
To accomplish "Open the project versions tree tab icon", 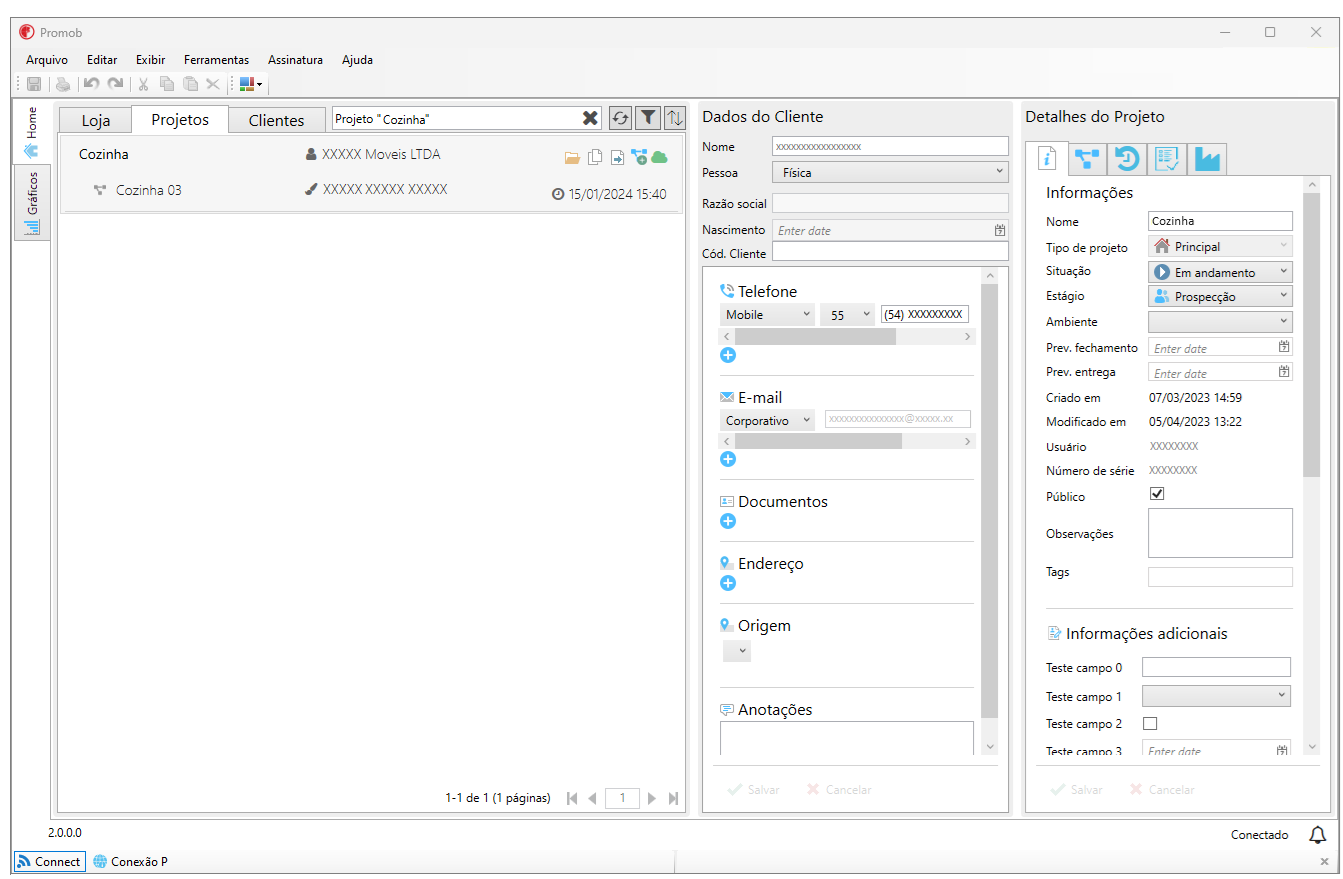I will tap(1087, 159).
